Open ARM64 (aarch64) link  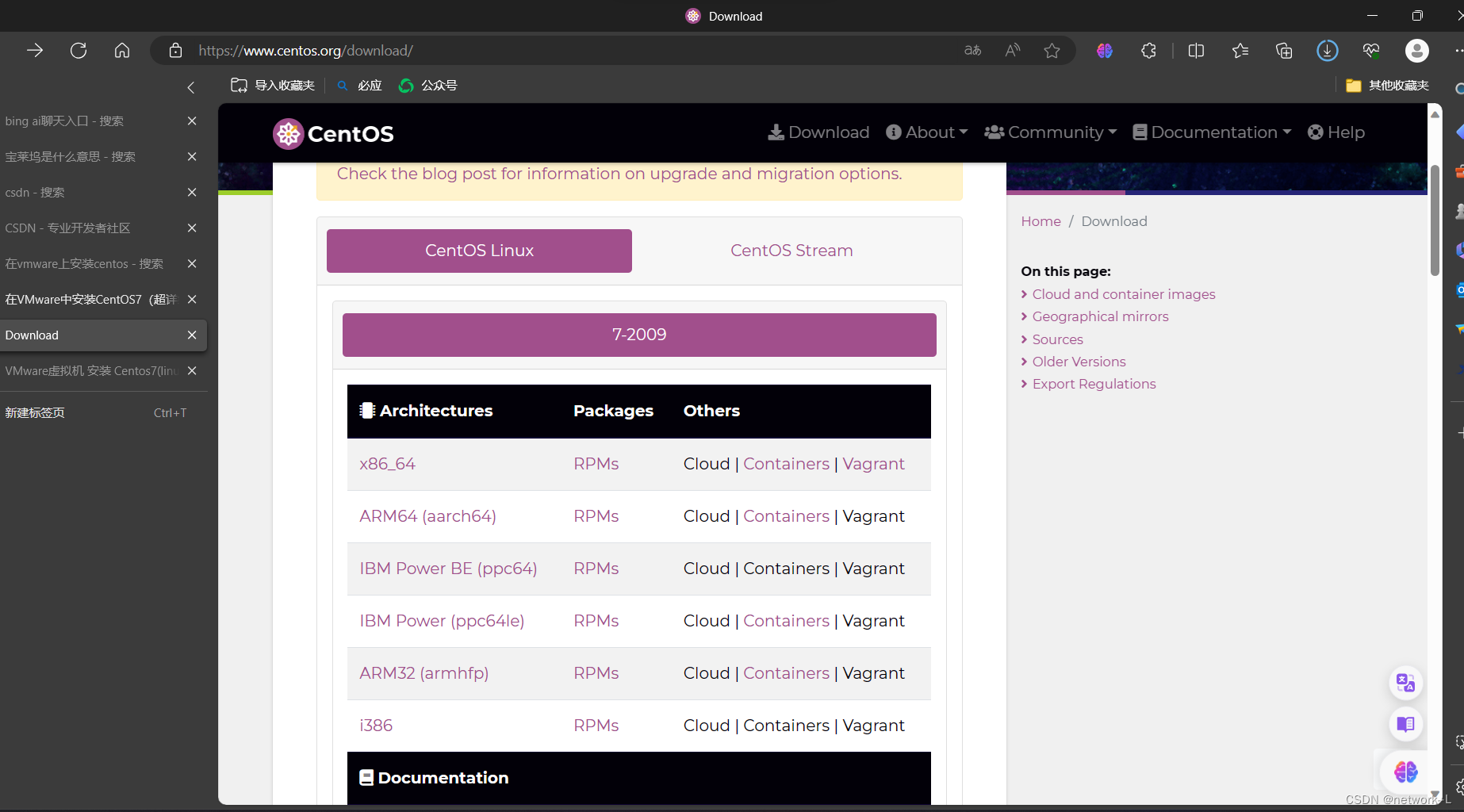click(x=427, y=516)
